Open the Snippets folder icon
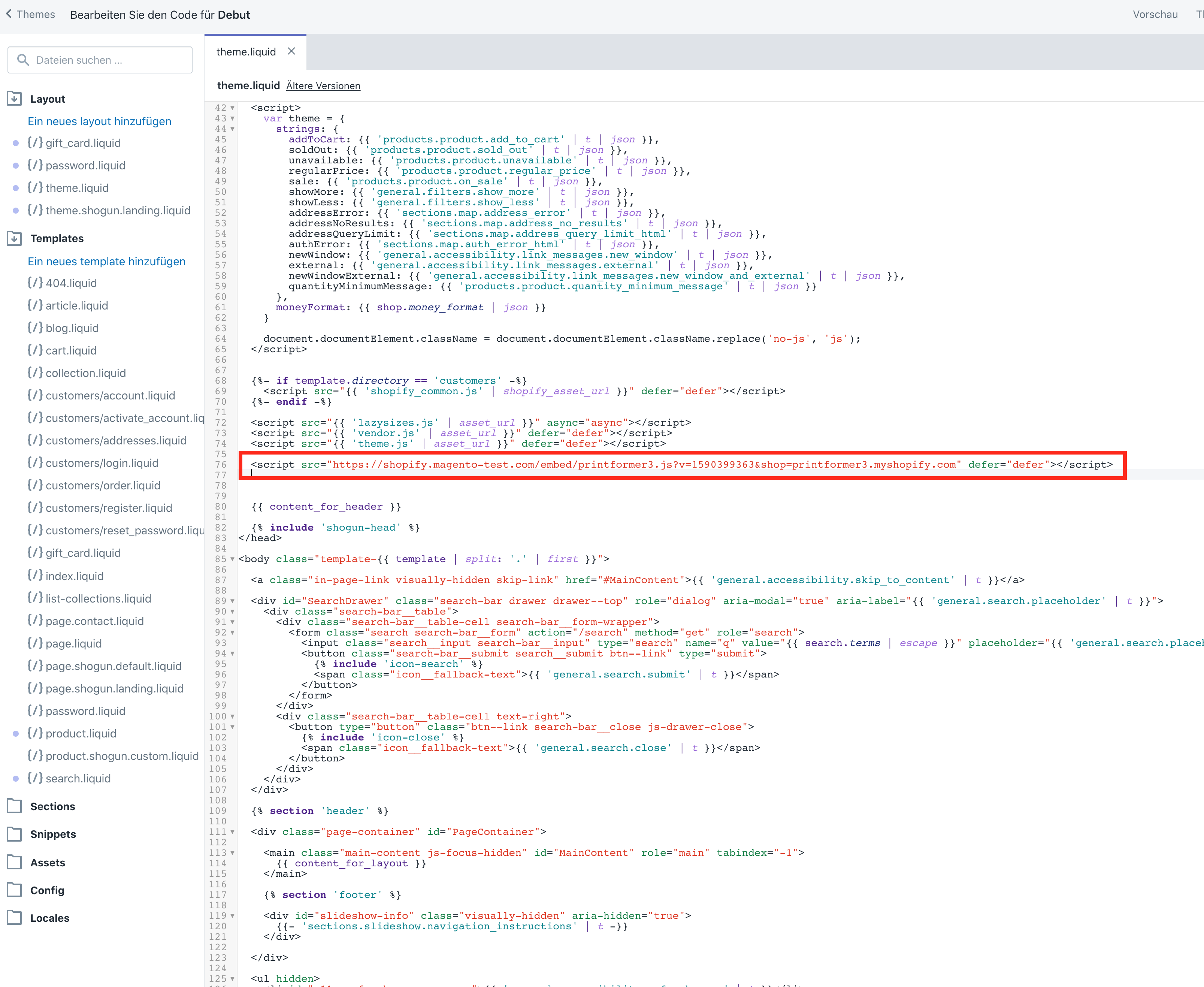This screenshot has height=987, width=1204. point(14,834)
